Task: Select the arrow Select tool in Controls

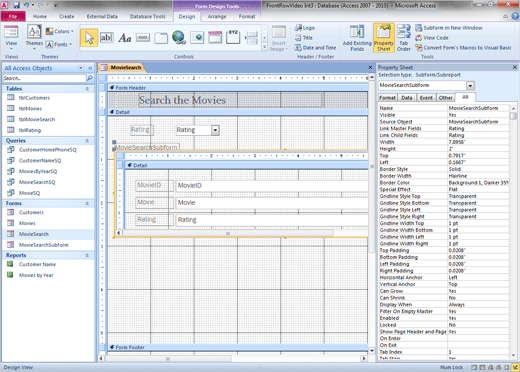Action: [x=89, y=38]
